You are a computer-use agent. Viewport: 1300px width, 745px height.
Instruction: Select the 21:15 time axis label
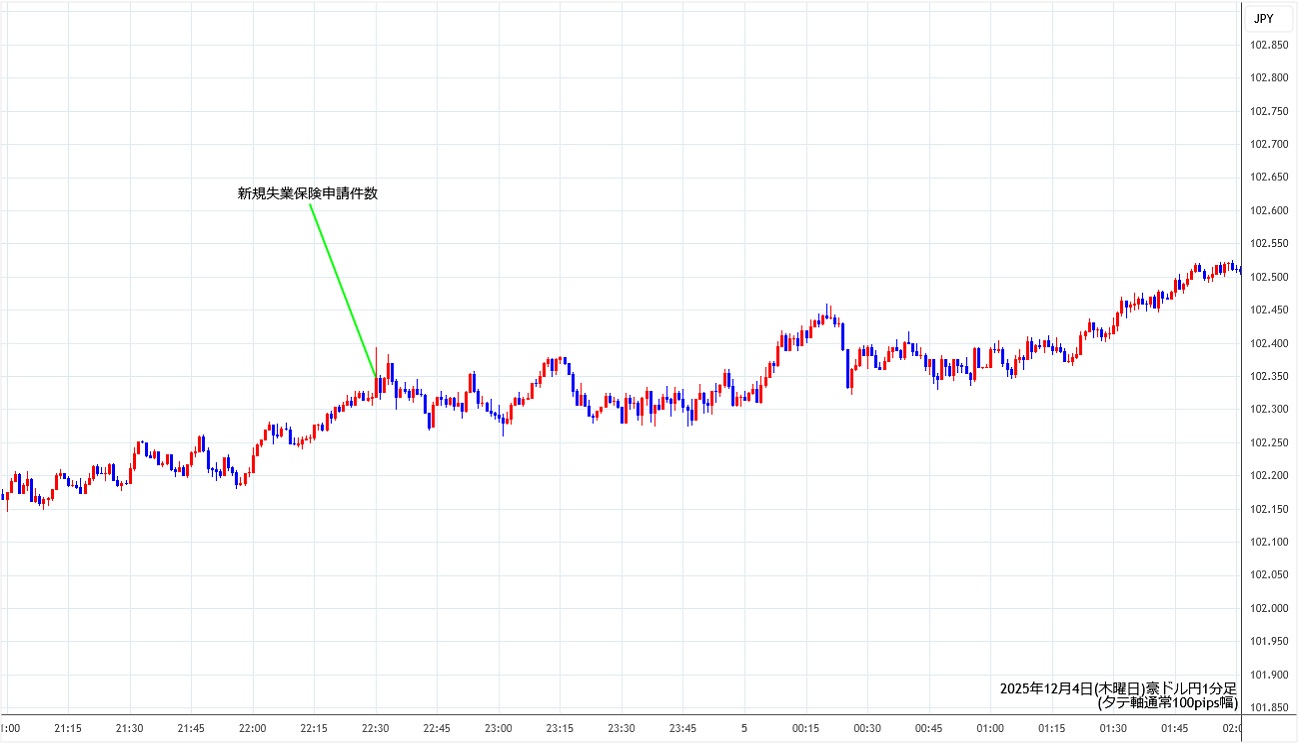click(x=68, y=728)
